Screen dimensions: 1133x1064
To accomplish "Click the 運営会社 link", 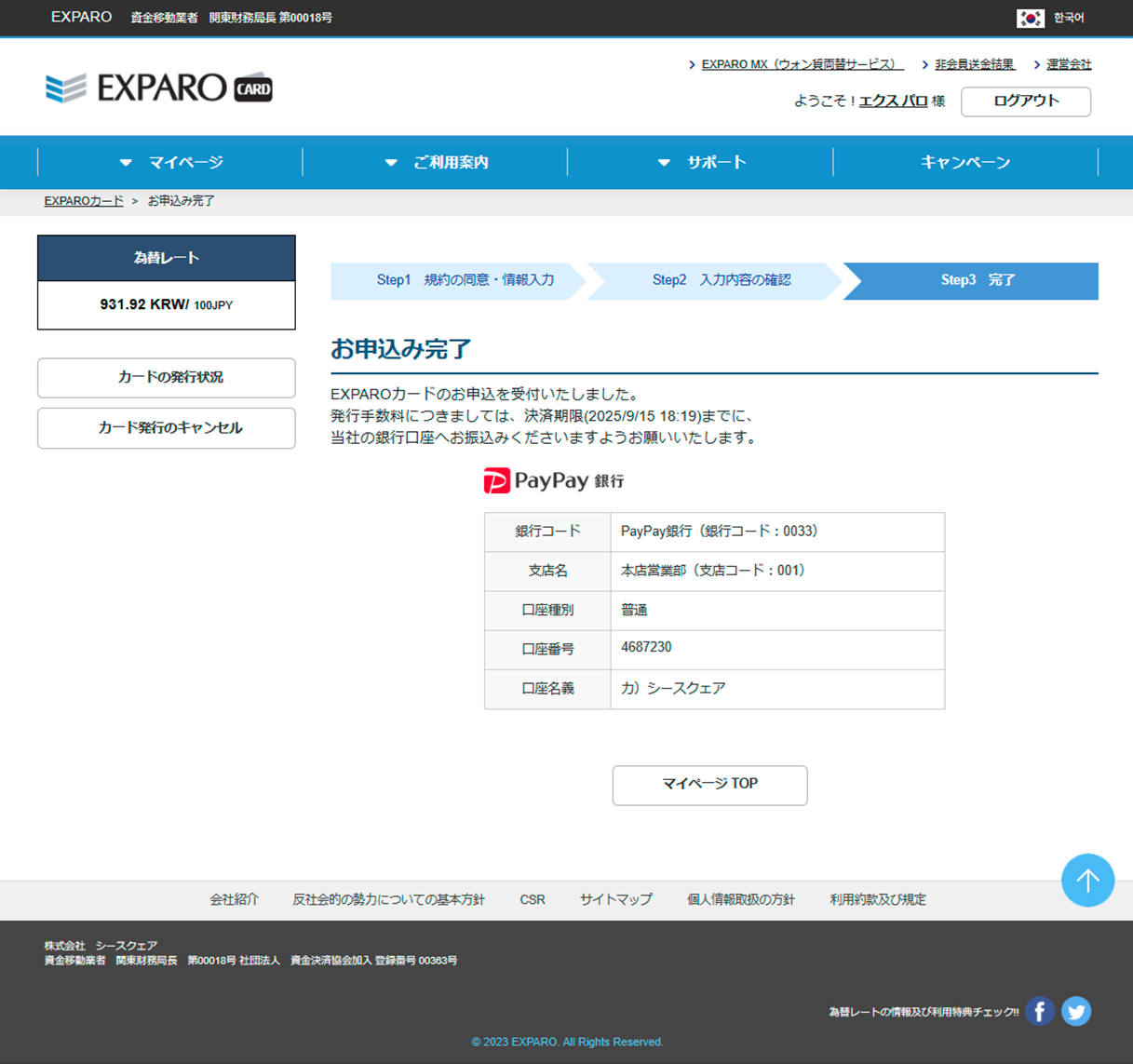I will [x=1068, y=64].
